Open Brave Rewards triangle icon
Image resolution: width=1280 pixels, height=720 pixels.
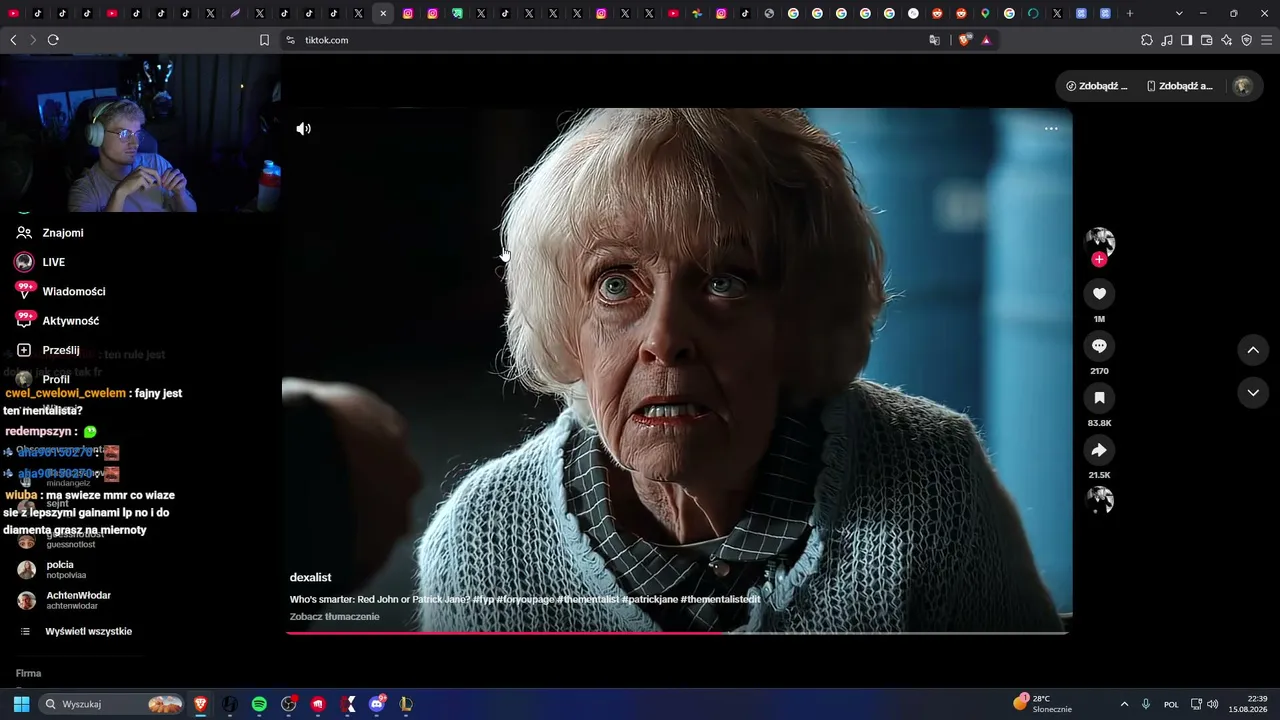(x=986, y=40)
